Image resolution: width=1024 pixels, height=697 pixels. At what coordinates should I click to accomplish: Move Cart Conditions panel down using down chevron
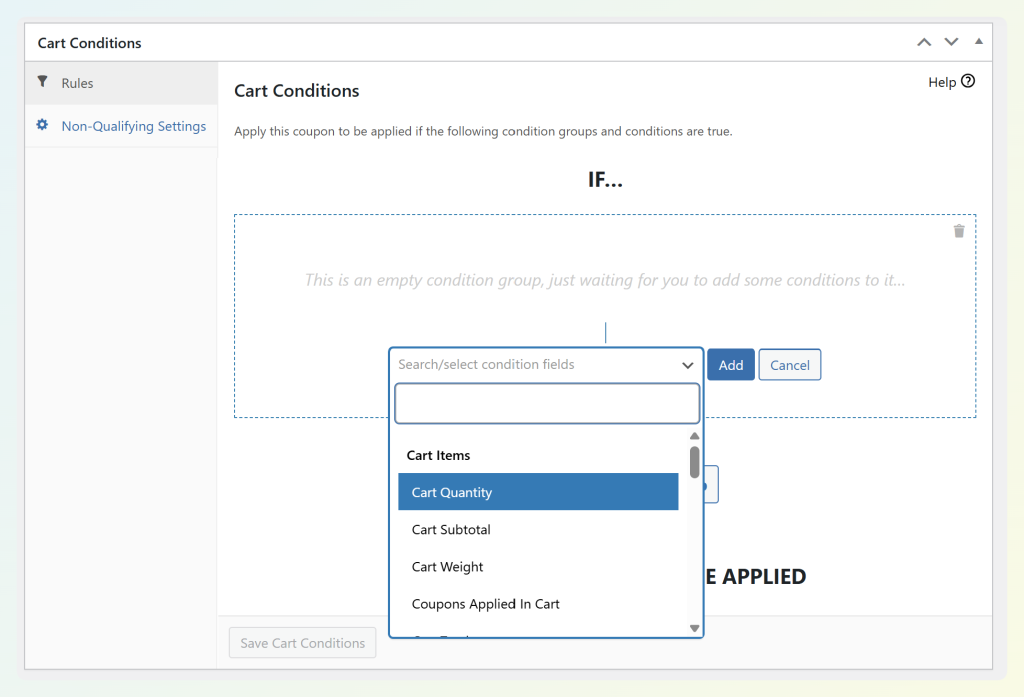(x=951, y=42)
